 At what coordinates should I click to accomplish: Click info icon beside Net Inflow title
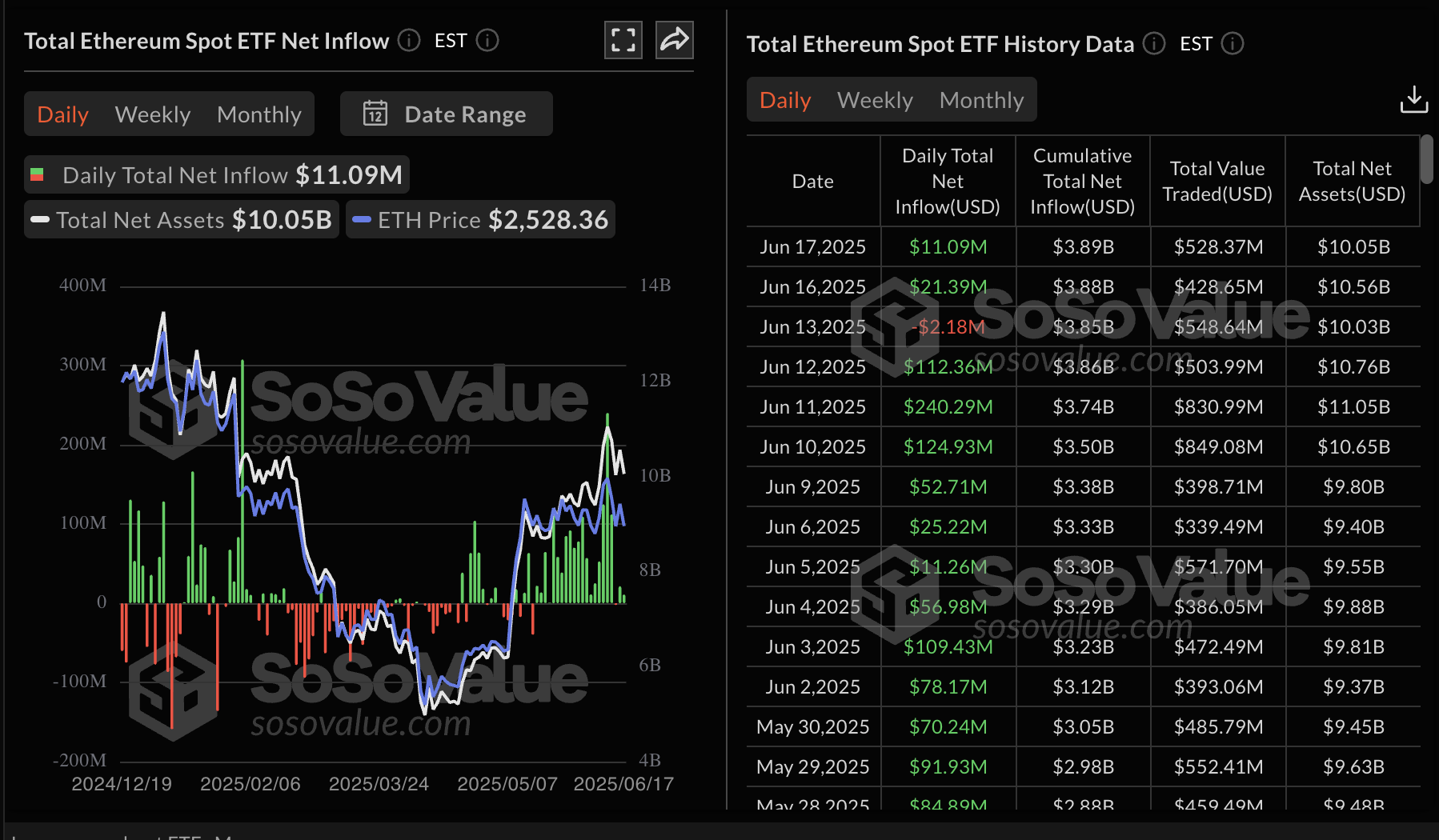coord(409,40)
